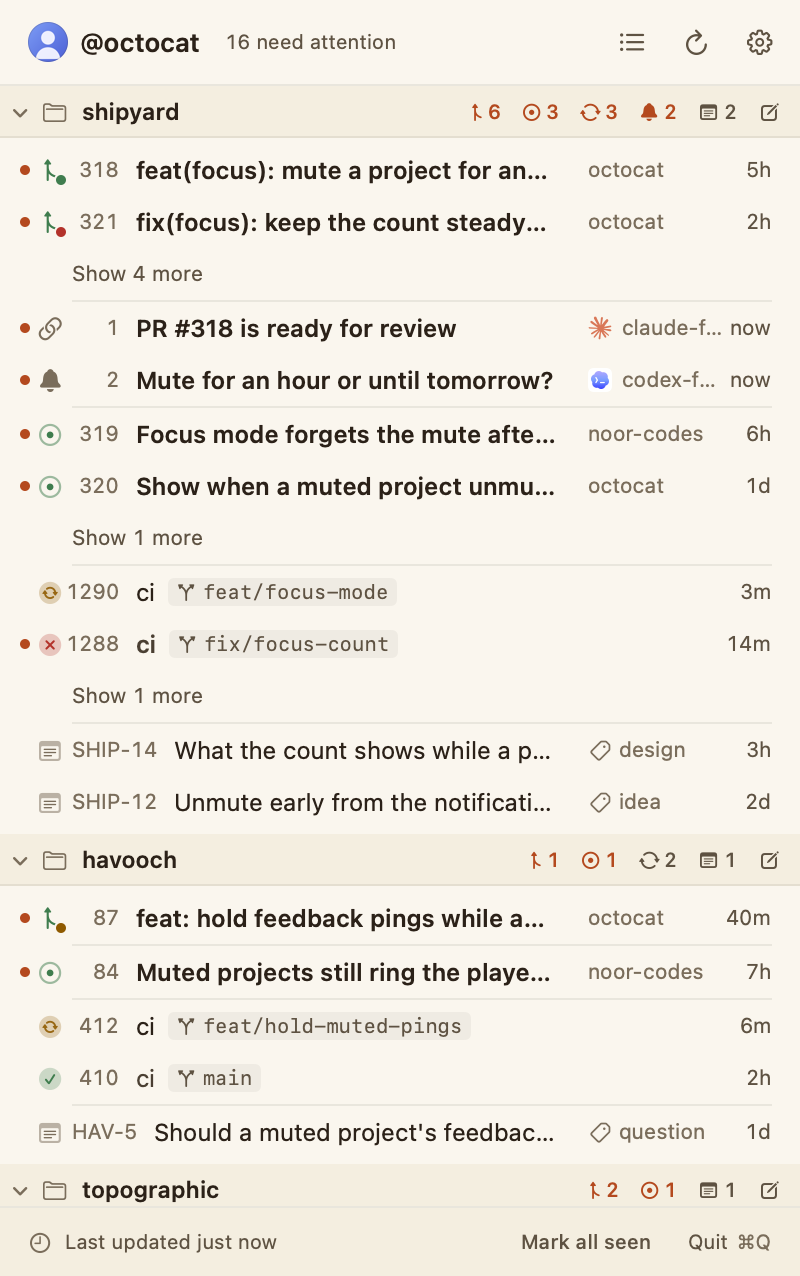Click the note icon for SHIP-14
This screenshot has width=800, height=1276.
[x=50, y=750]
